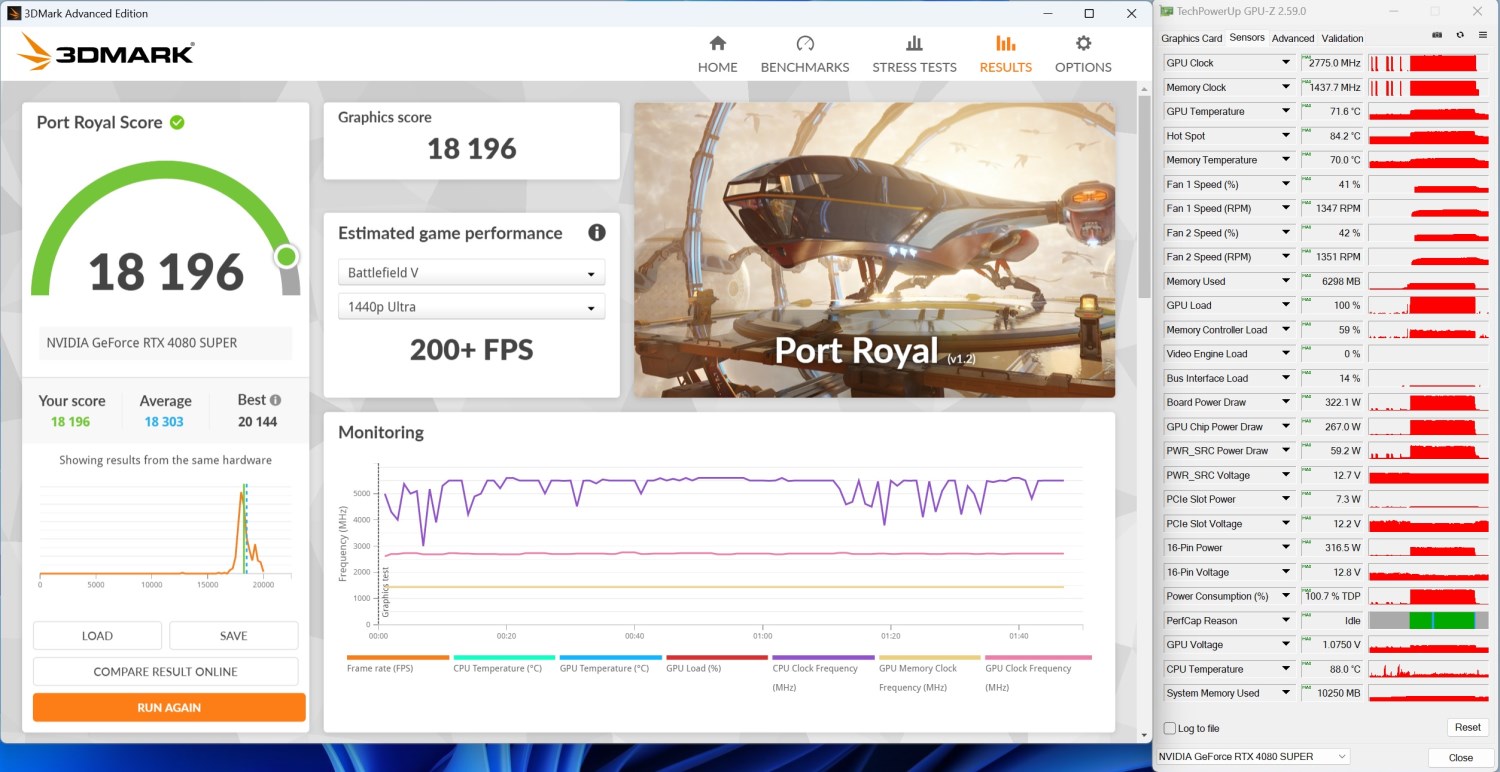Open the Options gear icon

(1083, 44)
